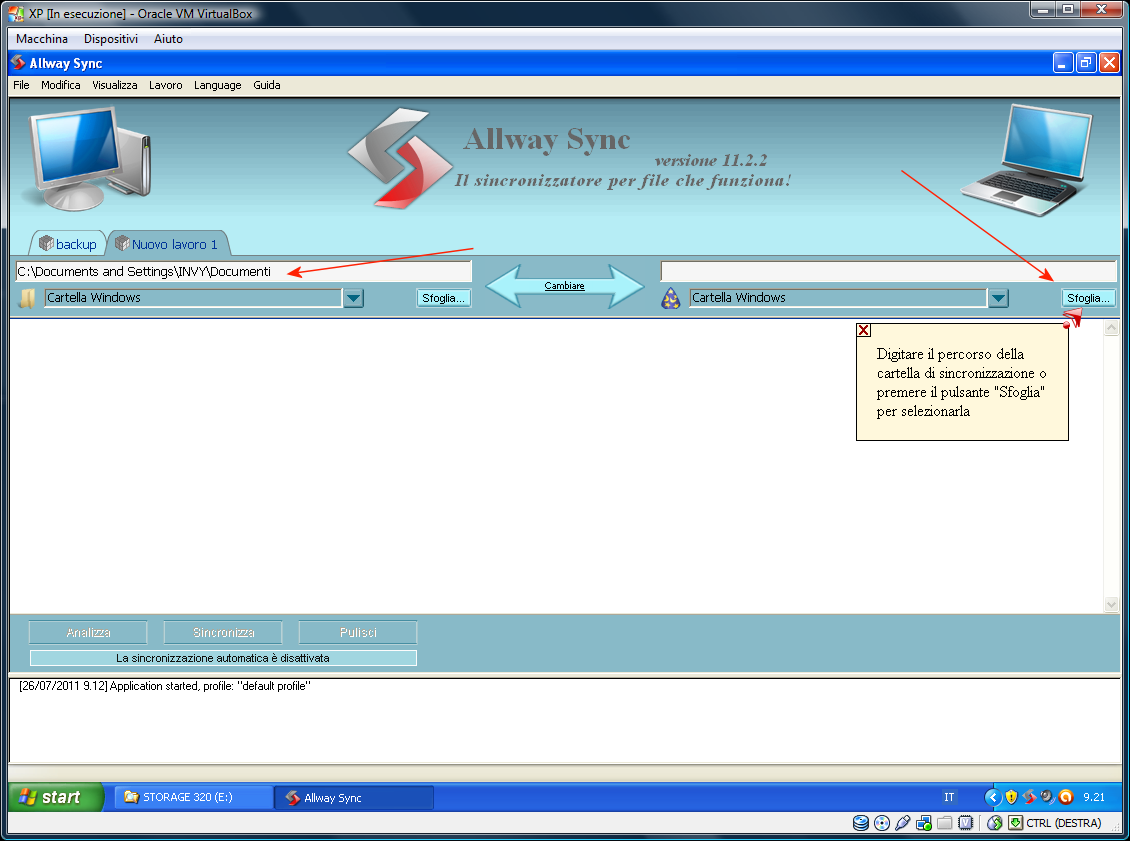Open the left folder type dropdown arrow
The height and width of the screenshot is (841, 1130).
click(x=354, y=298)
